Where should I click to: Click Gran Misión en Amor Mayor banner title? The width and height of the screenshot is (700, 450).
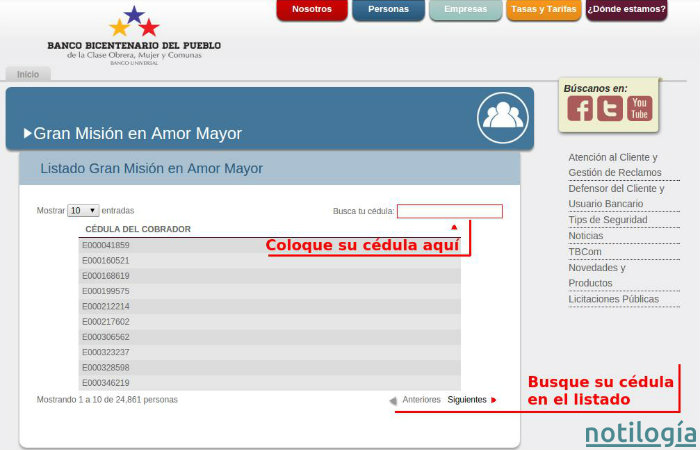(x=138, y=133)
